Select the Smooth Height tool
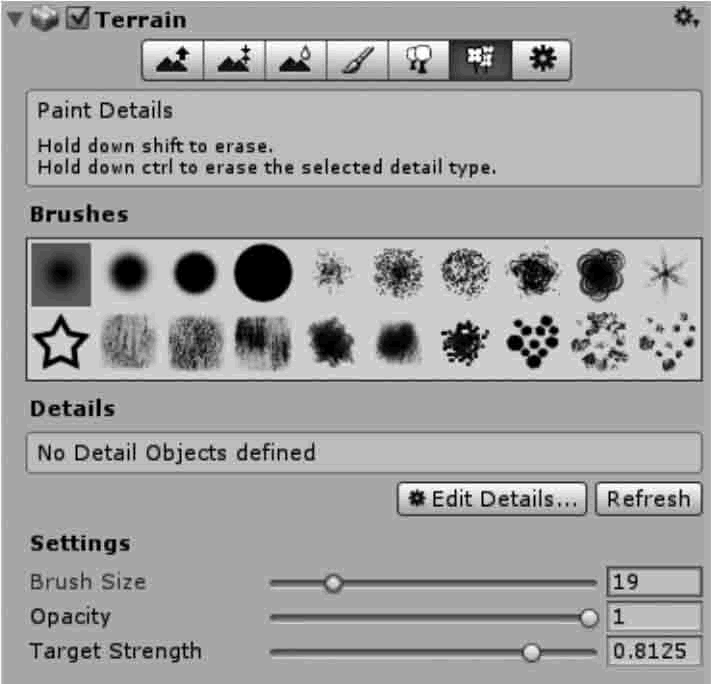Screen dimensions: 711x684 coord(296,60)
